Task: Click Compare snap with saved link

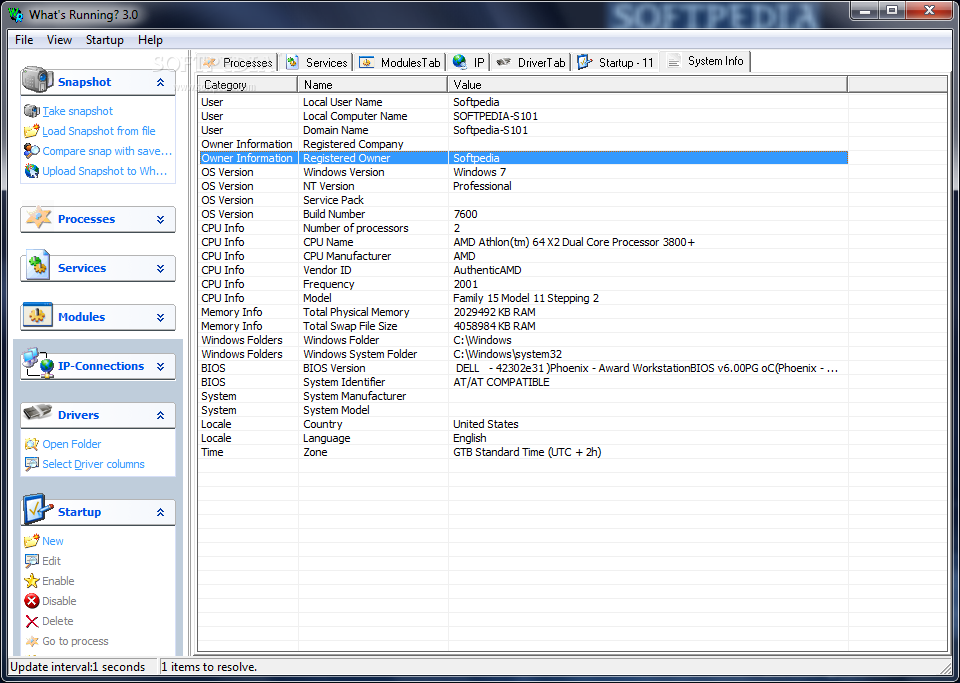Action: pyautogui.click(x=107, y=151)
